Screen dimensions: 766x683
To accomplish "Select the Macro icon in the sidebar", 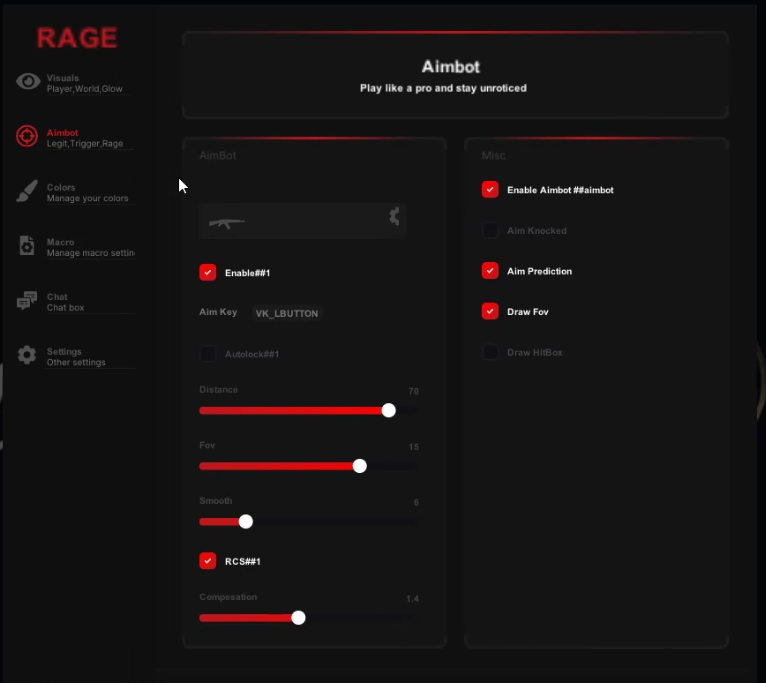I will pyautogui.click(x=28, y=247).
